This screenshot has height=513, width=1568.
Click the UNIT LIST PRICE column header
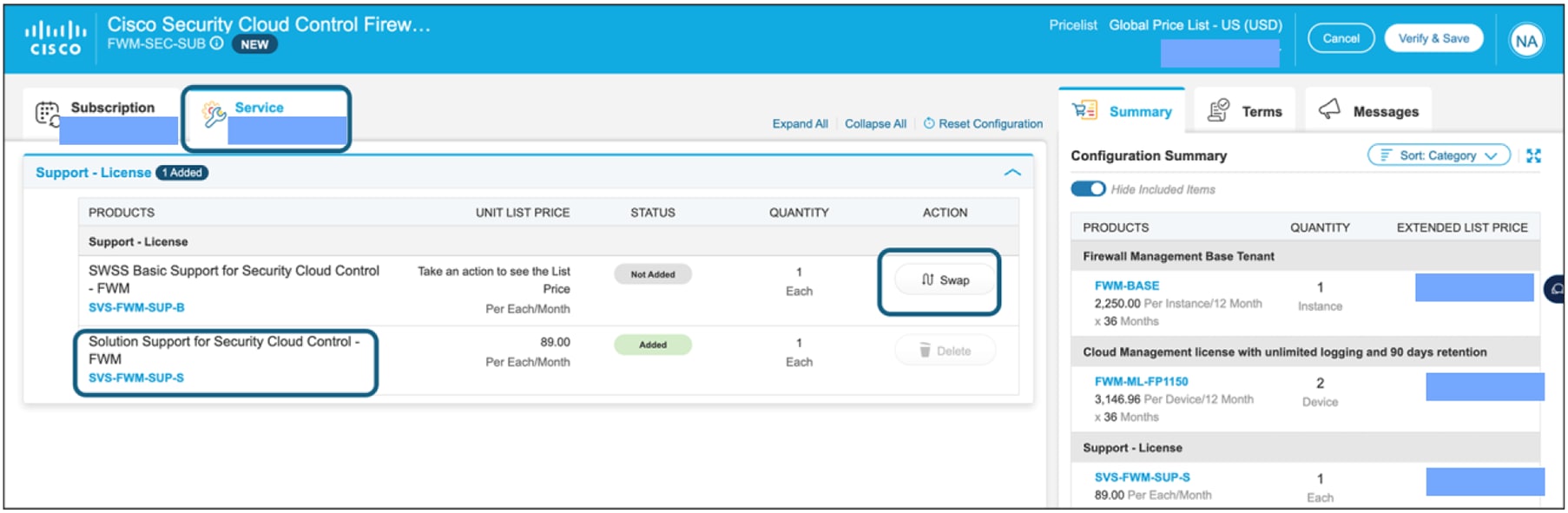[523, 212]
